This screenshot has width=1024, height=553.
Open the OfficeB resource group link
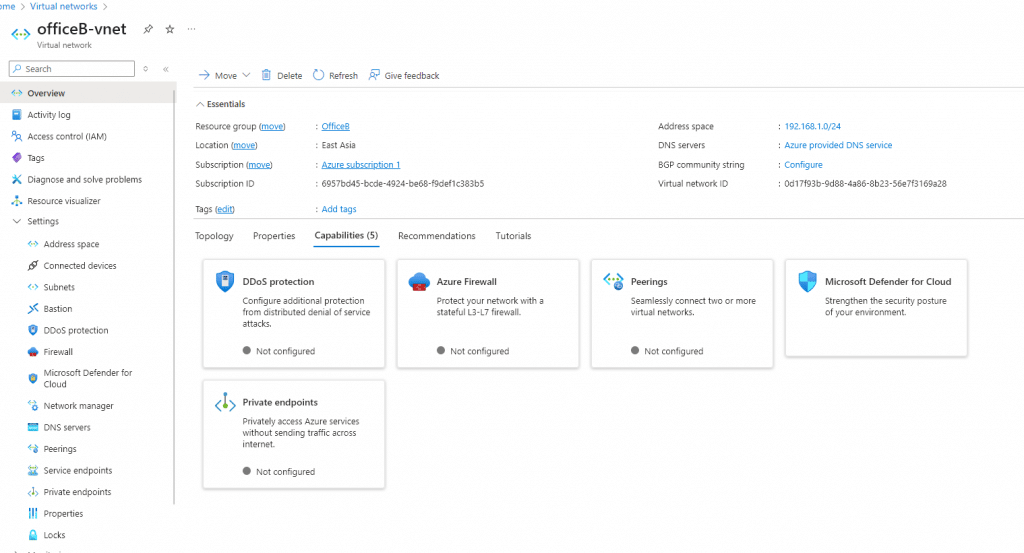[x=335, y=127]
